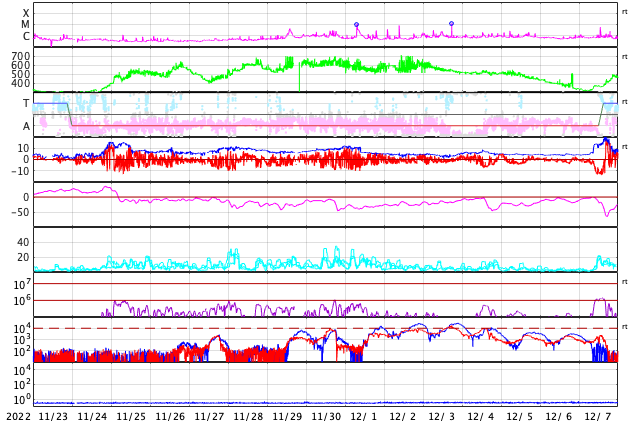Image resolution: width=634 pixels, height=424 pixels.
Task: Click the blue flare marker near 12/3
Action: [x=451, y=23]
